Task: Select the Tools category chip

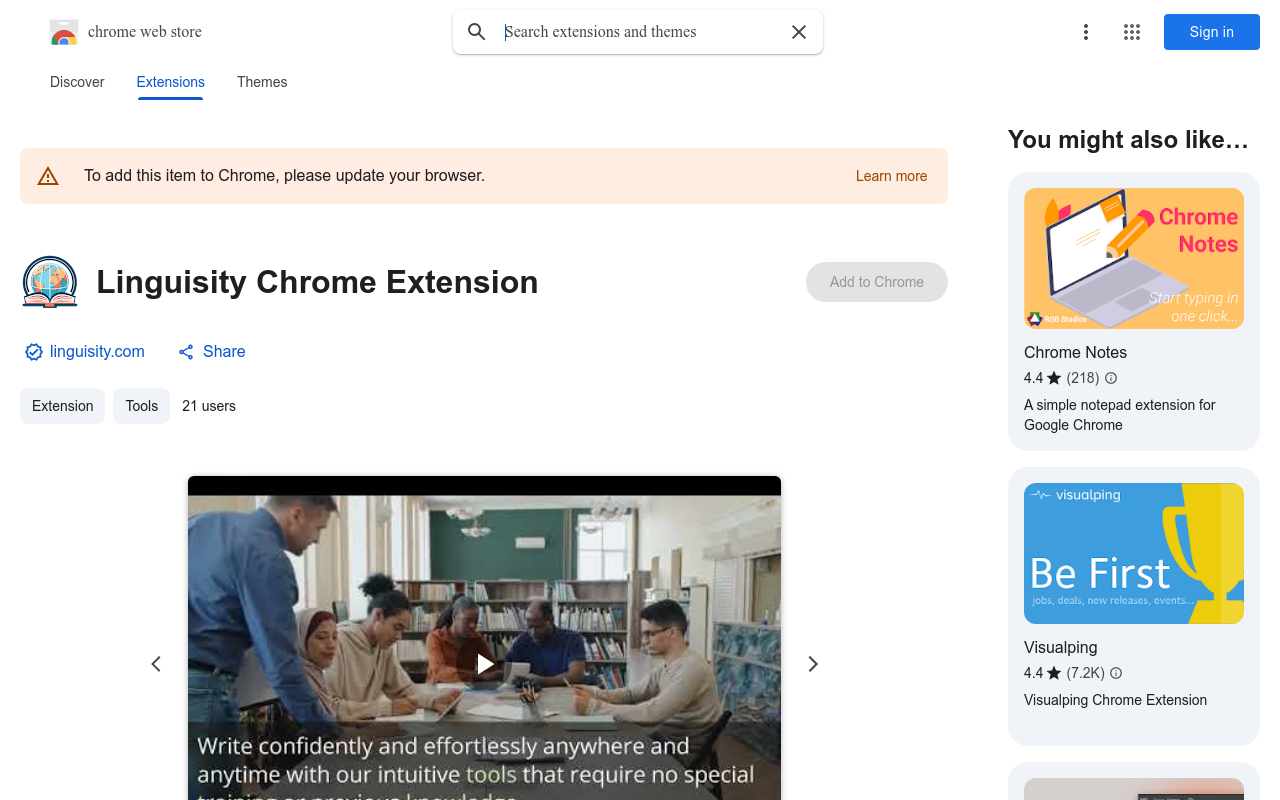Action: pos(142,406)
